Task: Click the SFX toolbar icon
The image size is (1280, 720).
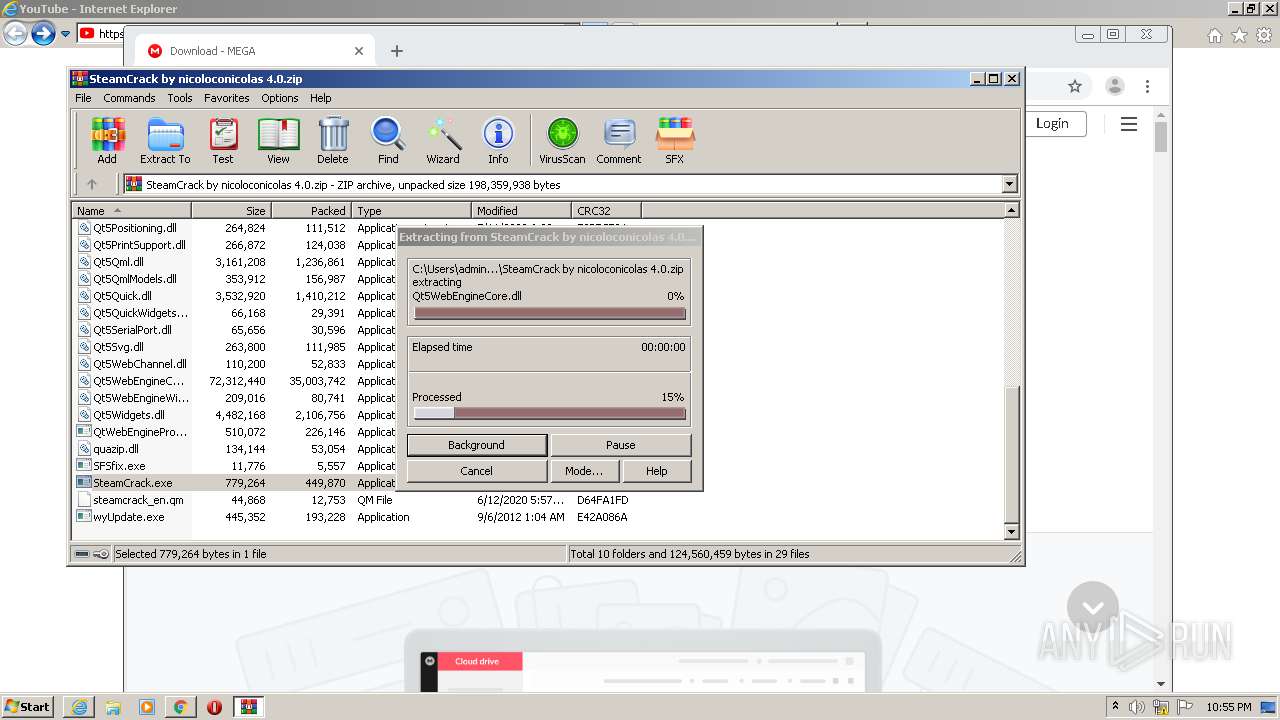Action: (x=675, y=141)
